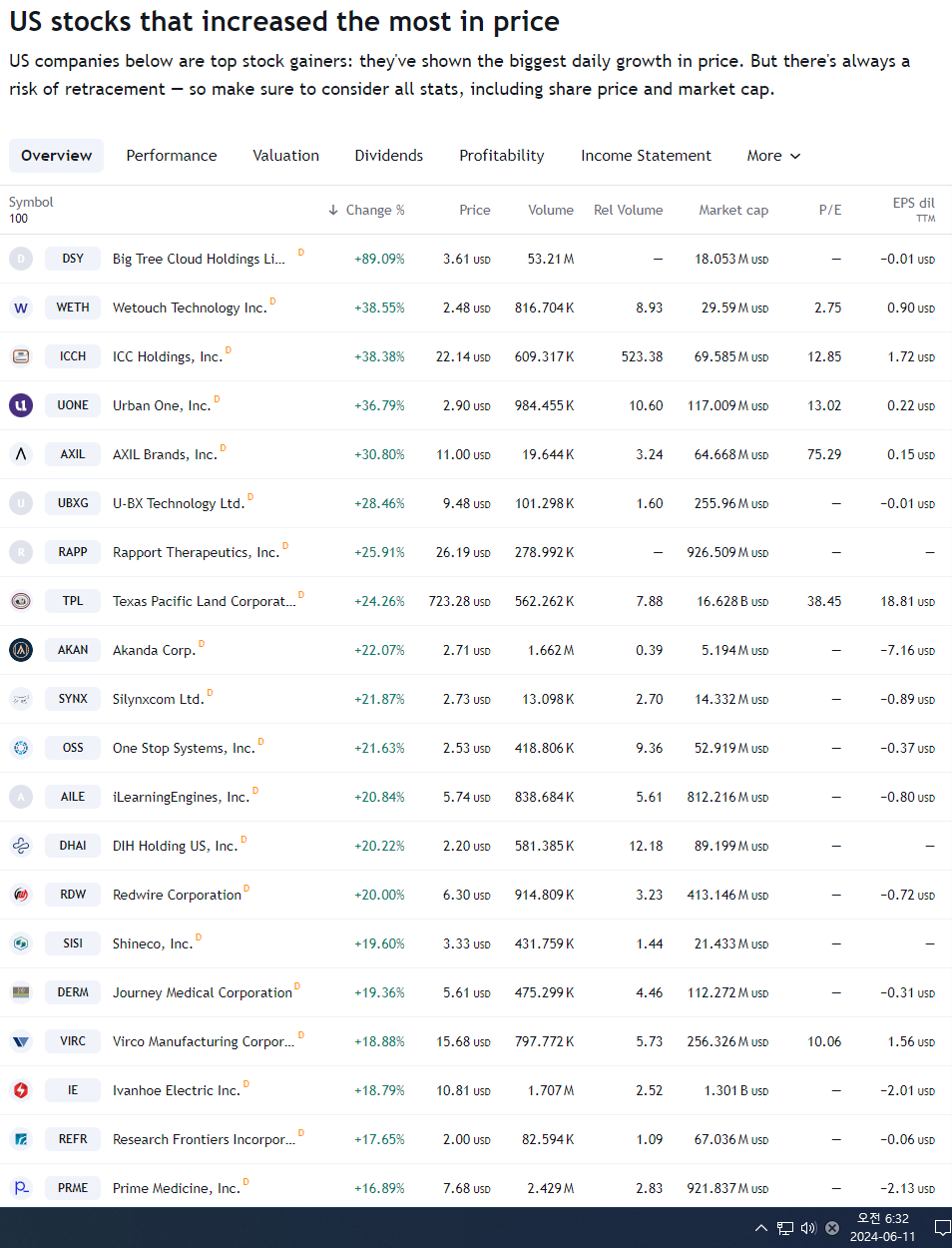Switch to the Income Statement tab

coord(647,156)
